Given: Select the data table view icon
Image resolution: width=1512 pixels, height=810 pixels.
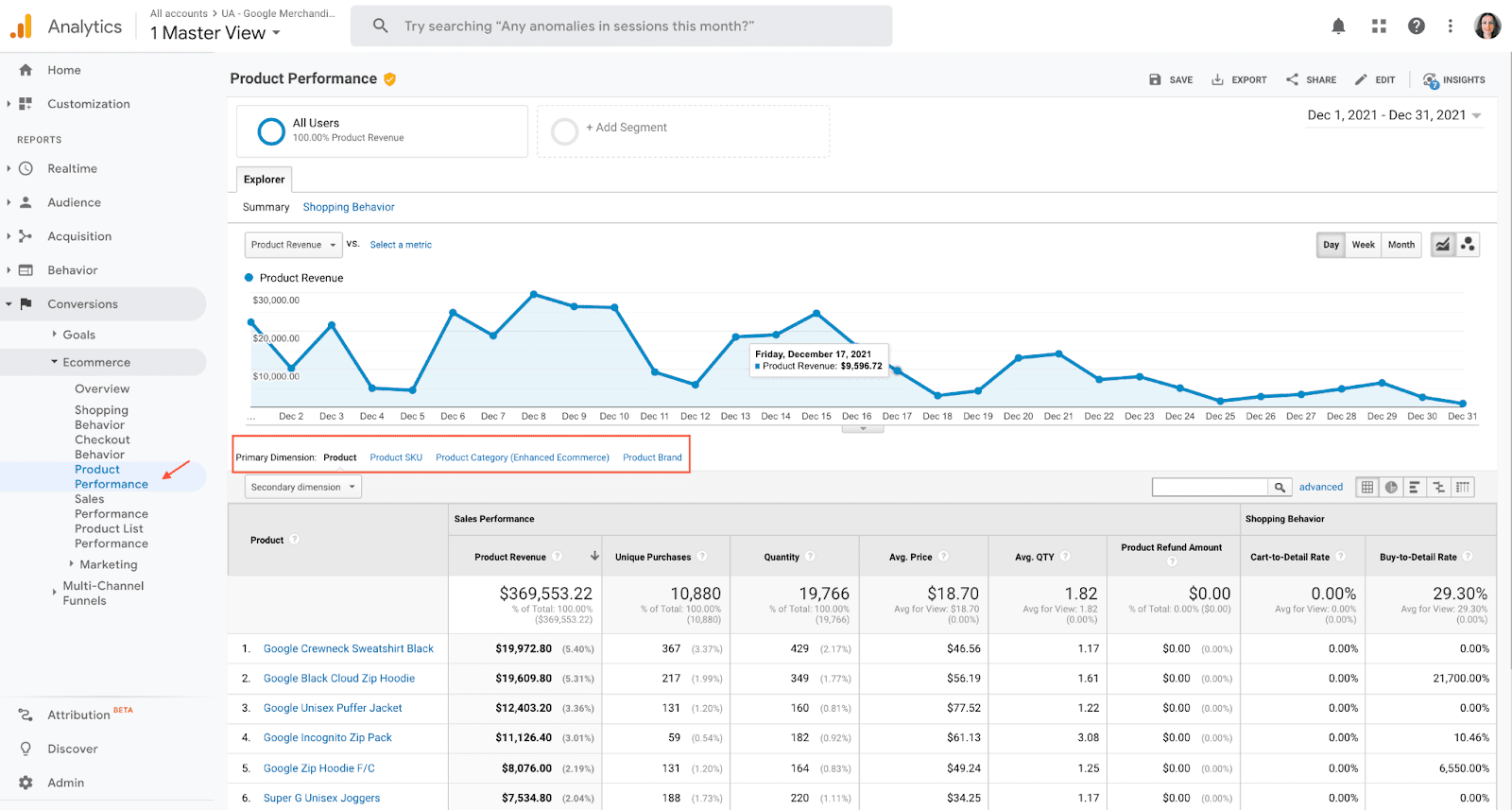Looking at the screenshot, I should click(1367, 488).
